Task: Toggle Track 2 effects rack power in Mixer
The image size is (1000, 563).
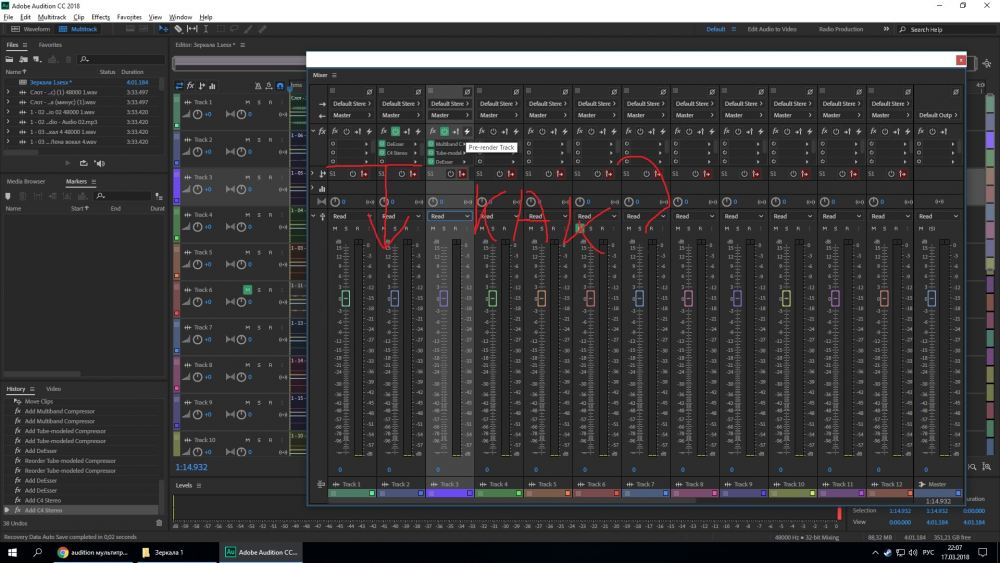Action: tap(395, 131)
